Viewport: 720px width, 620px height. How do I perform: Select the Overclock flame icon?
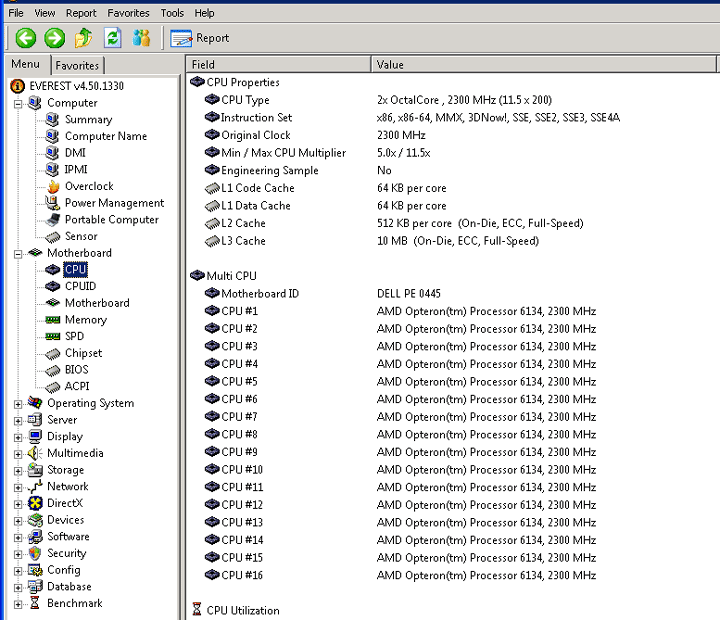[53, 186]
